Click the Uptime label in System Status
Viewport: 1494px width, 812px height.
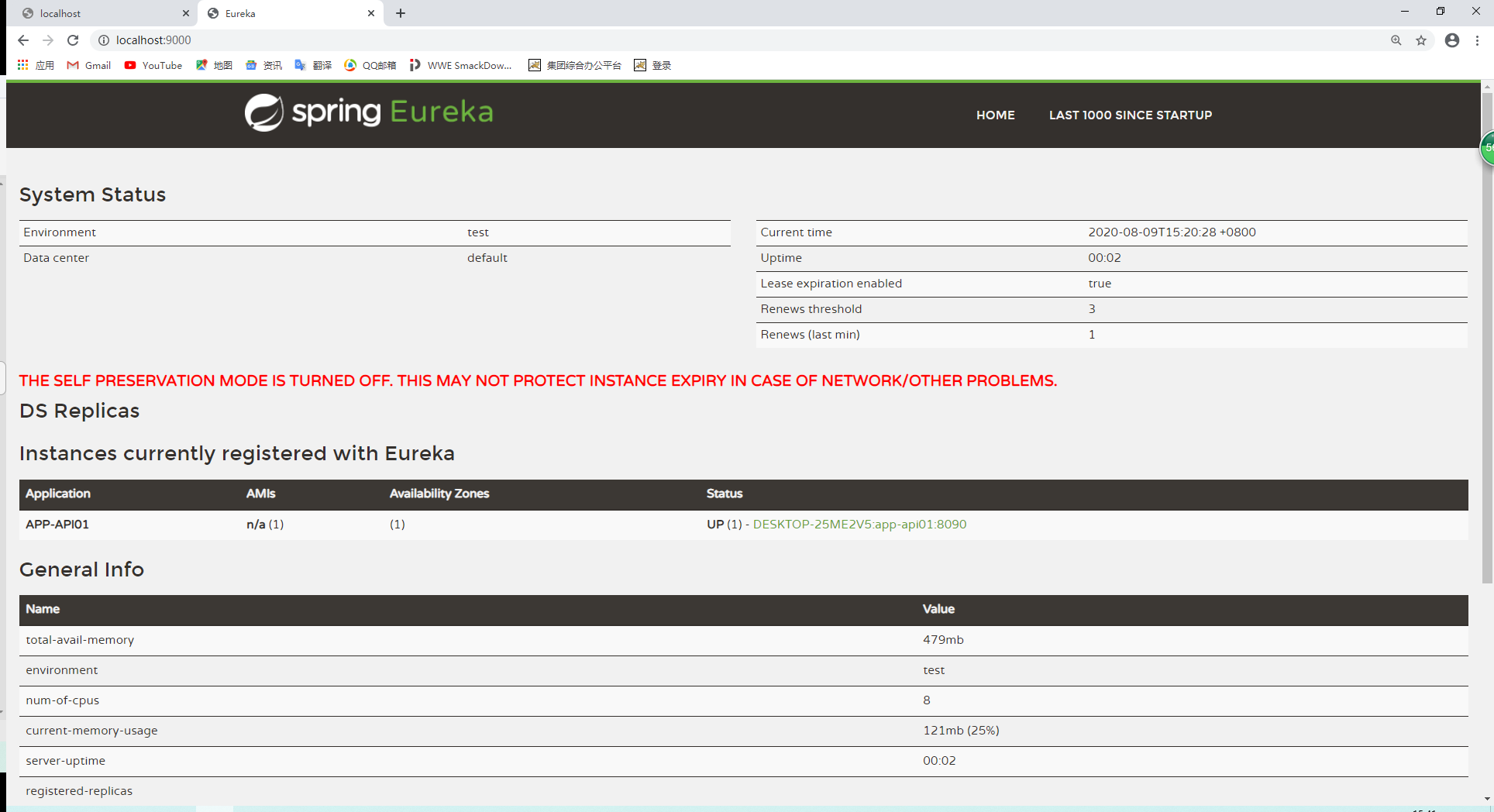[x=781, y=258]
